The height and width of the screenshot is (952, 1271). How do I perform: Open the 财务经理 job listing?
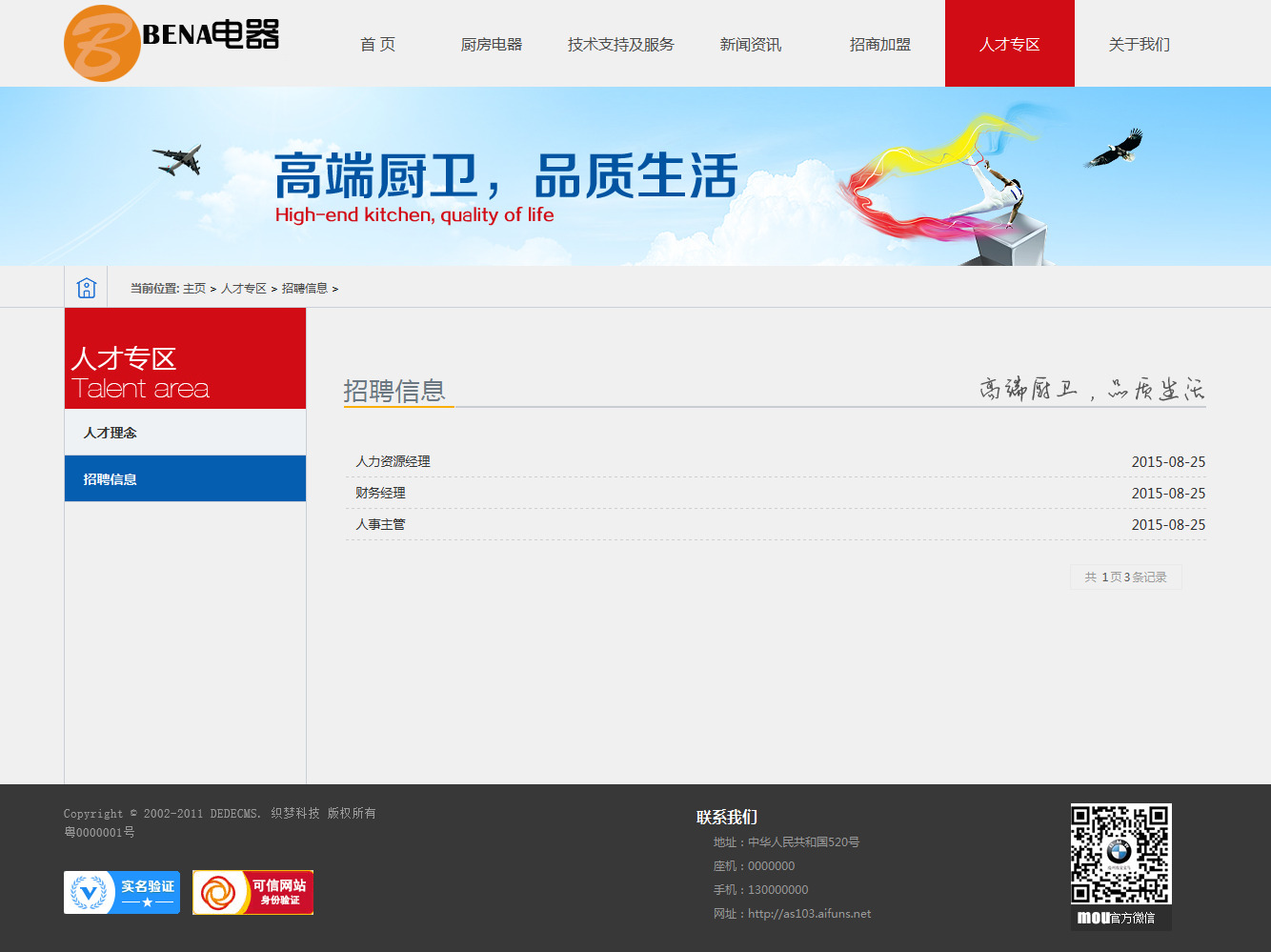(380, 493)
